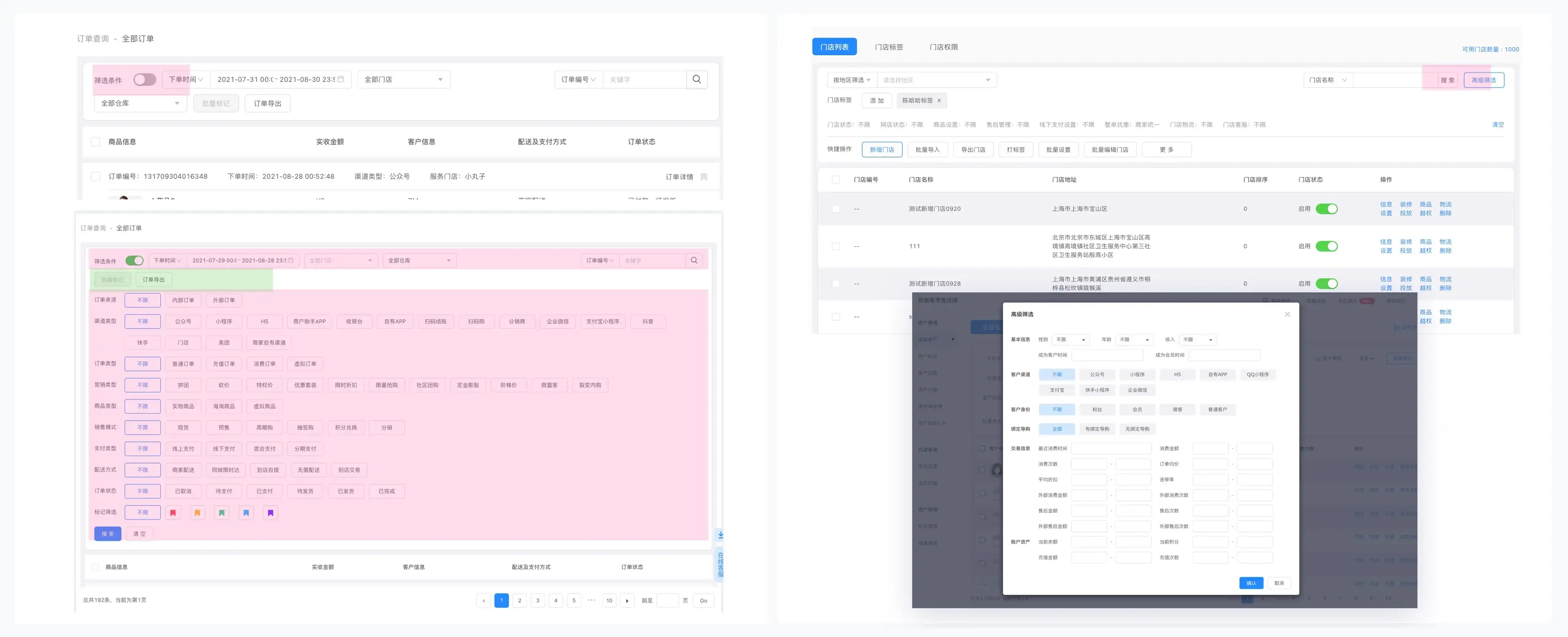
Task: Click the 新增门店 button
Action: tap(882, 150)
